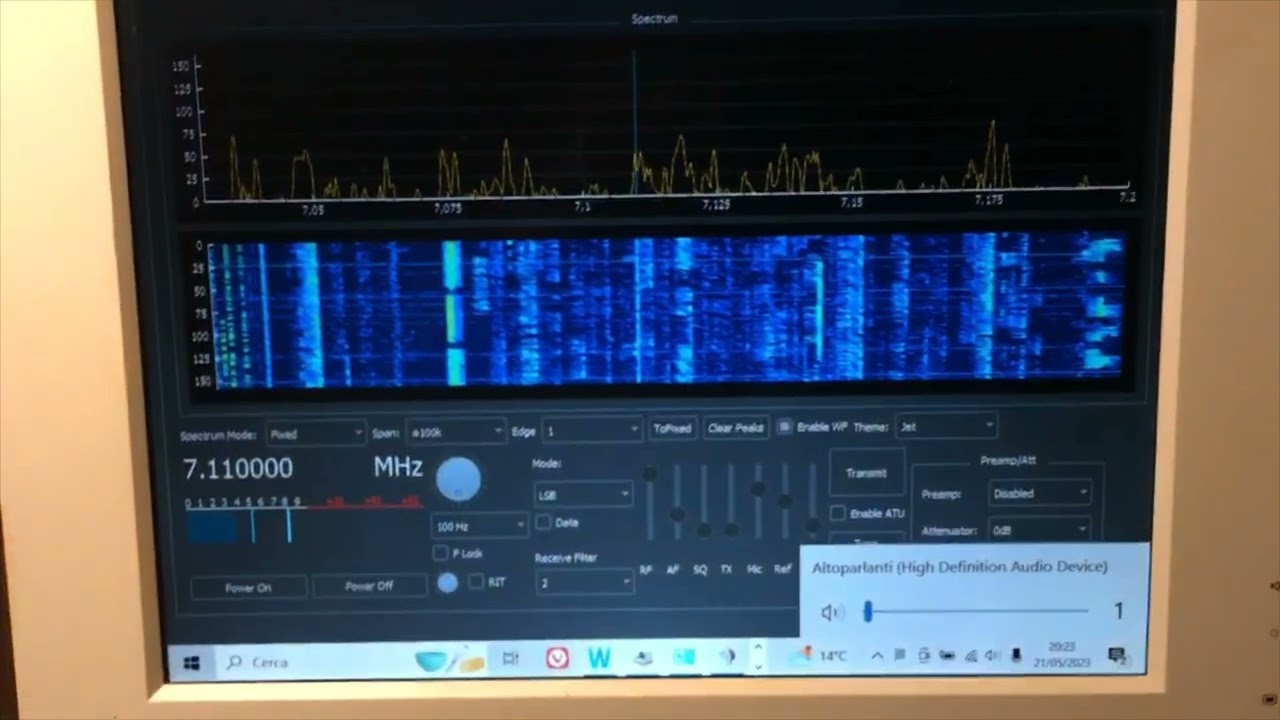Open the Spectrum Mode dropdown

tap(315, 434)
